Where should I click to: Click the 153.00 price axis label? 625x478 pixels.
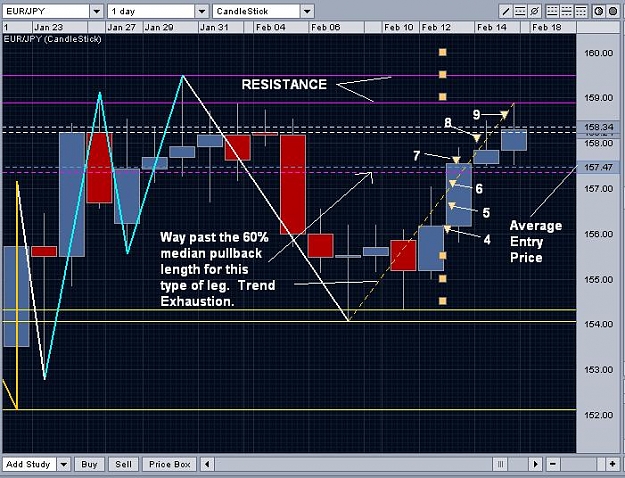[598, 370]
